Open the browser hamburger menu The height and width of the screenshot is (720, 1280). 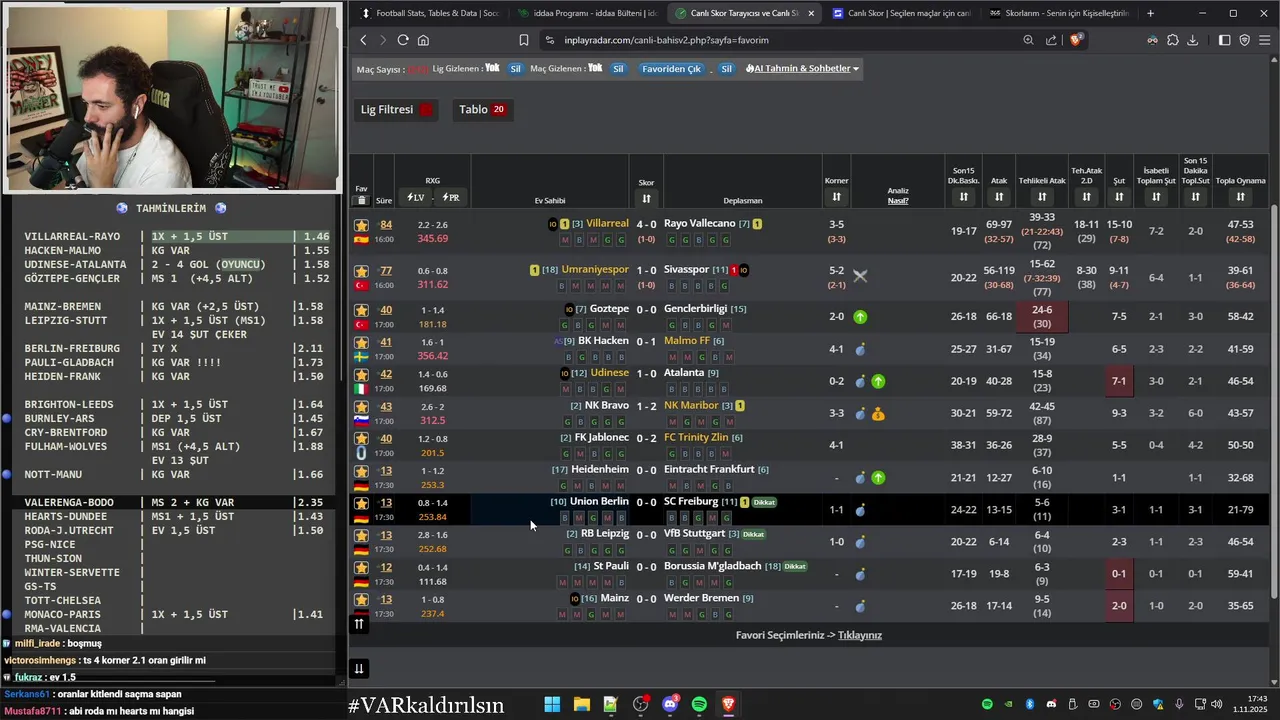tap(1265, 40)
